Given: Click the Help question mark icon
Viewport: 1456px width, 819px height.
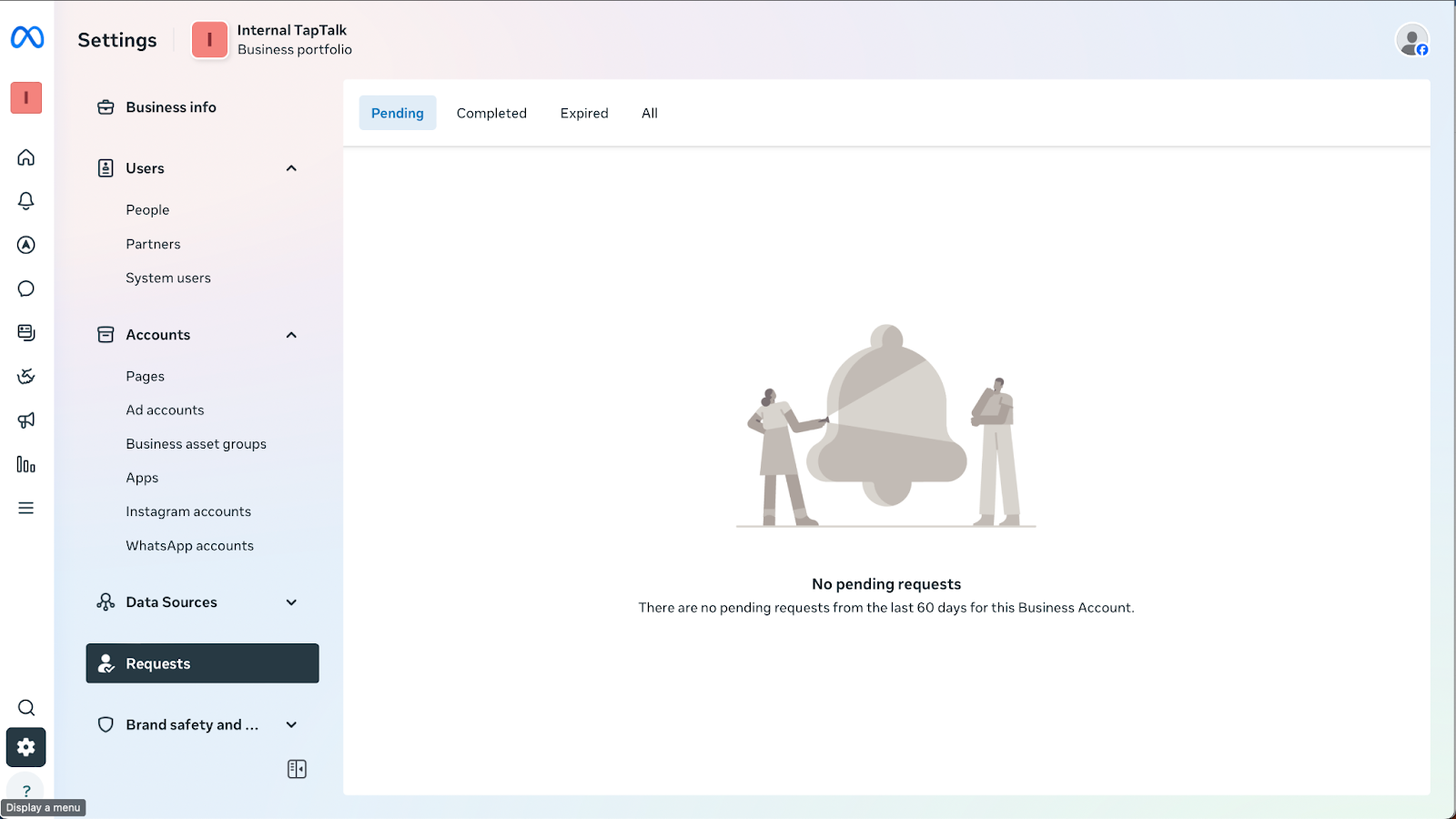Looking at the screenshot, I should point(26,790).
